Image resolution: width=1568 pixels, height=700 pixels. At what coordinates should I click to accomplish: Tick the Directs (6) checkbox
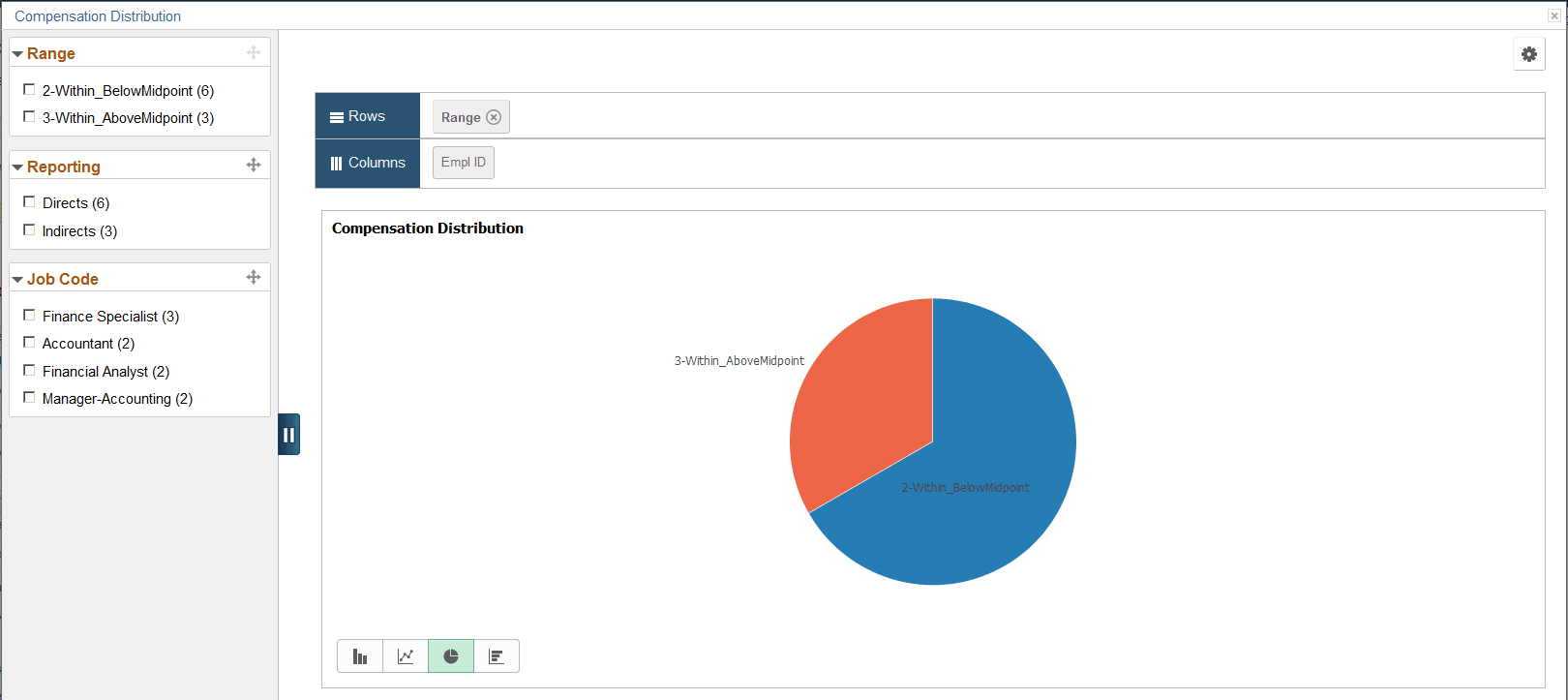[29, 201]
